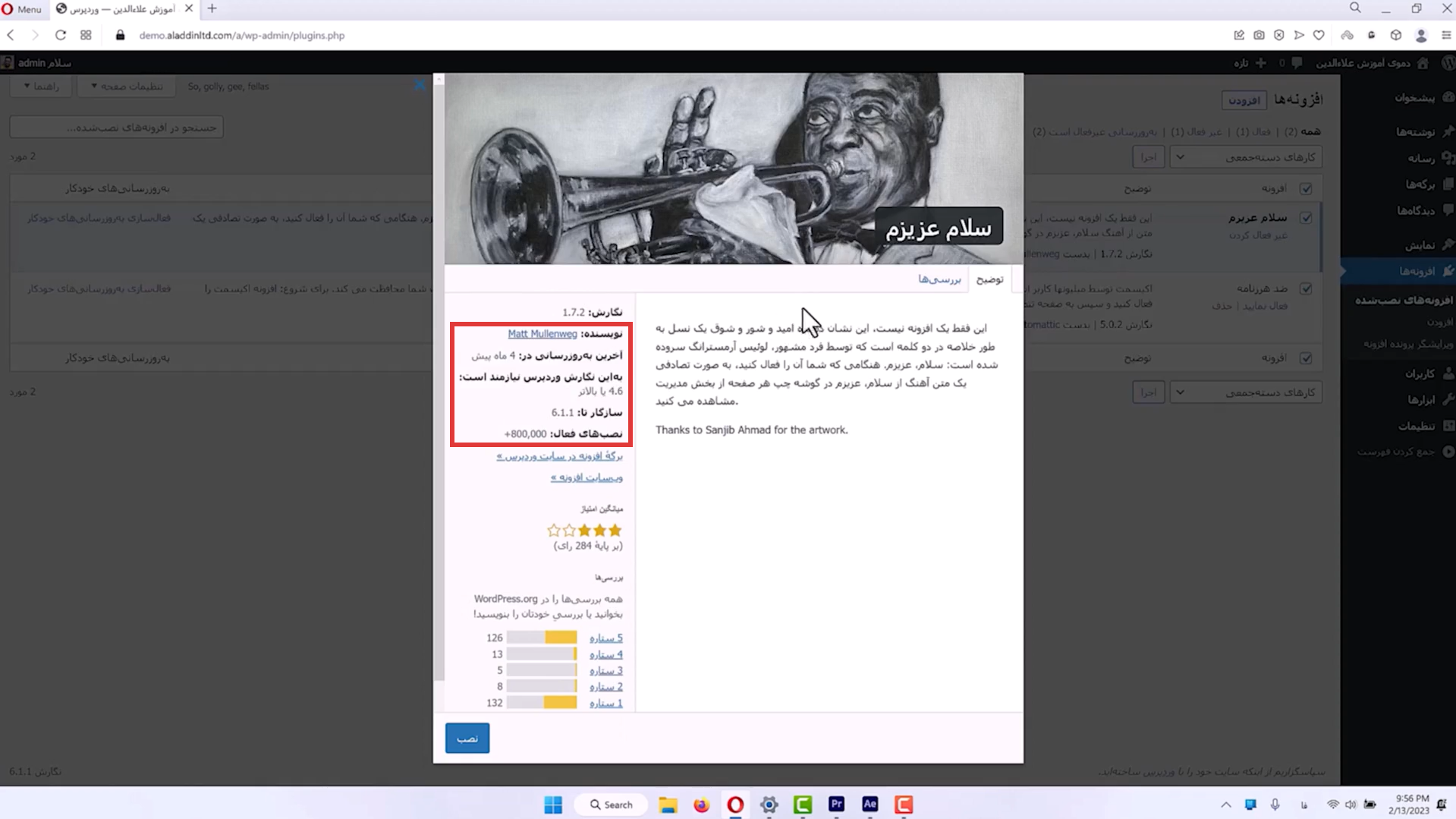This screenshot has height=819, width=1456.
Task: Select افزونه‌های نصب‌شده submenu item
Action: tap(1404, 301)
